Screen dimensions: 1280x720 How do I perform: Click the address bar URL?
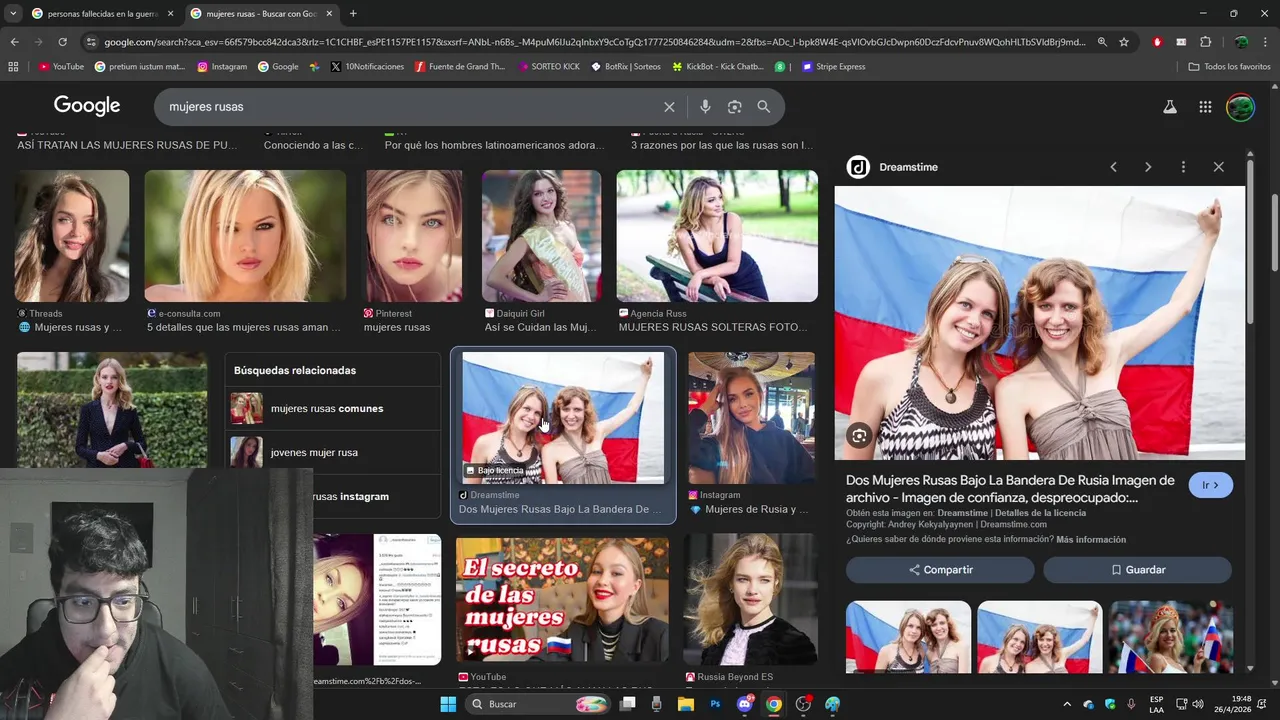coord(595,42)
